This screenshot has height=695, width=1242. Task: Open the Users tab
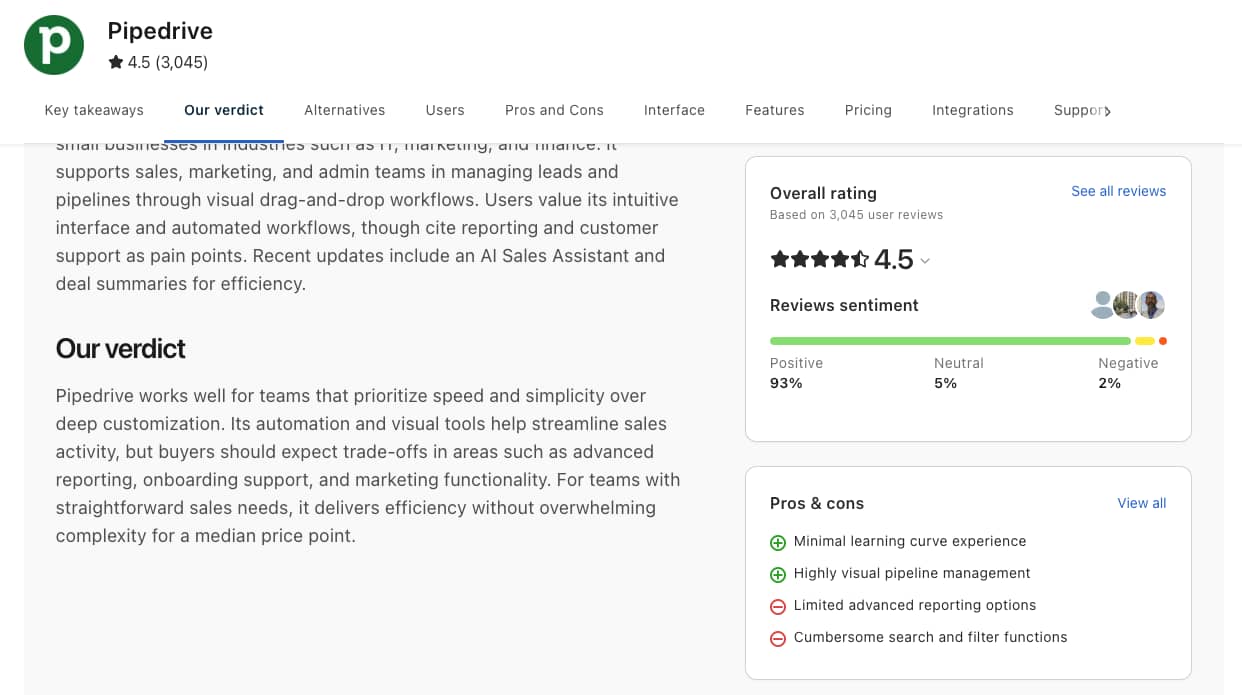pos(445,110)
